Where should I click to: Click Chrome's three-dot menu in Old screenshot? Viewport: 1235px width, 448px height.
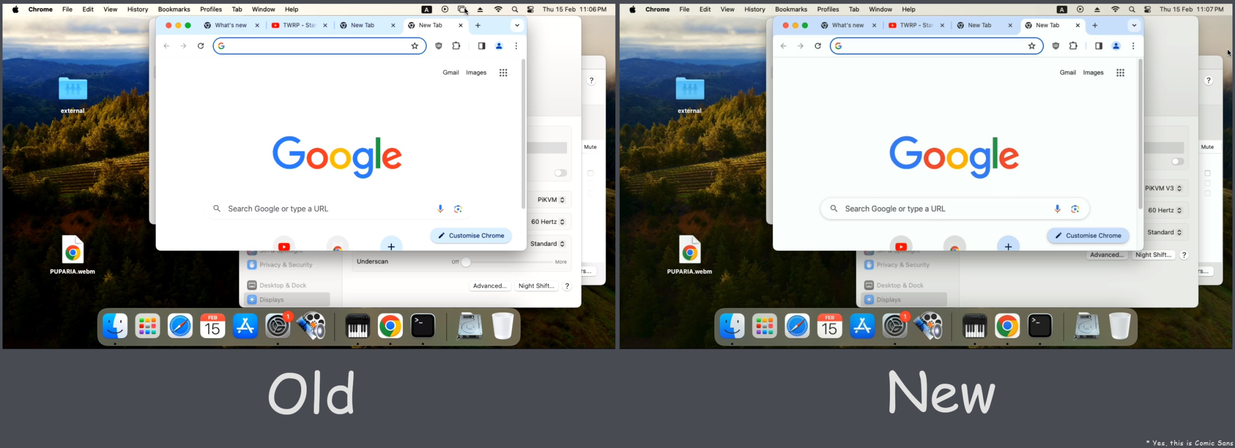click(516, 46)
